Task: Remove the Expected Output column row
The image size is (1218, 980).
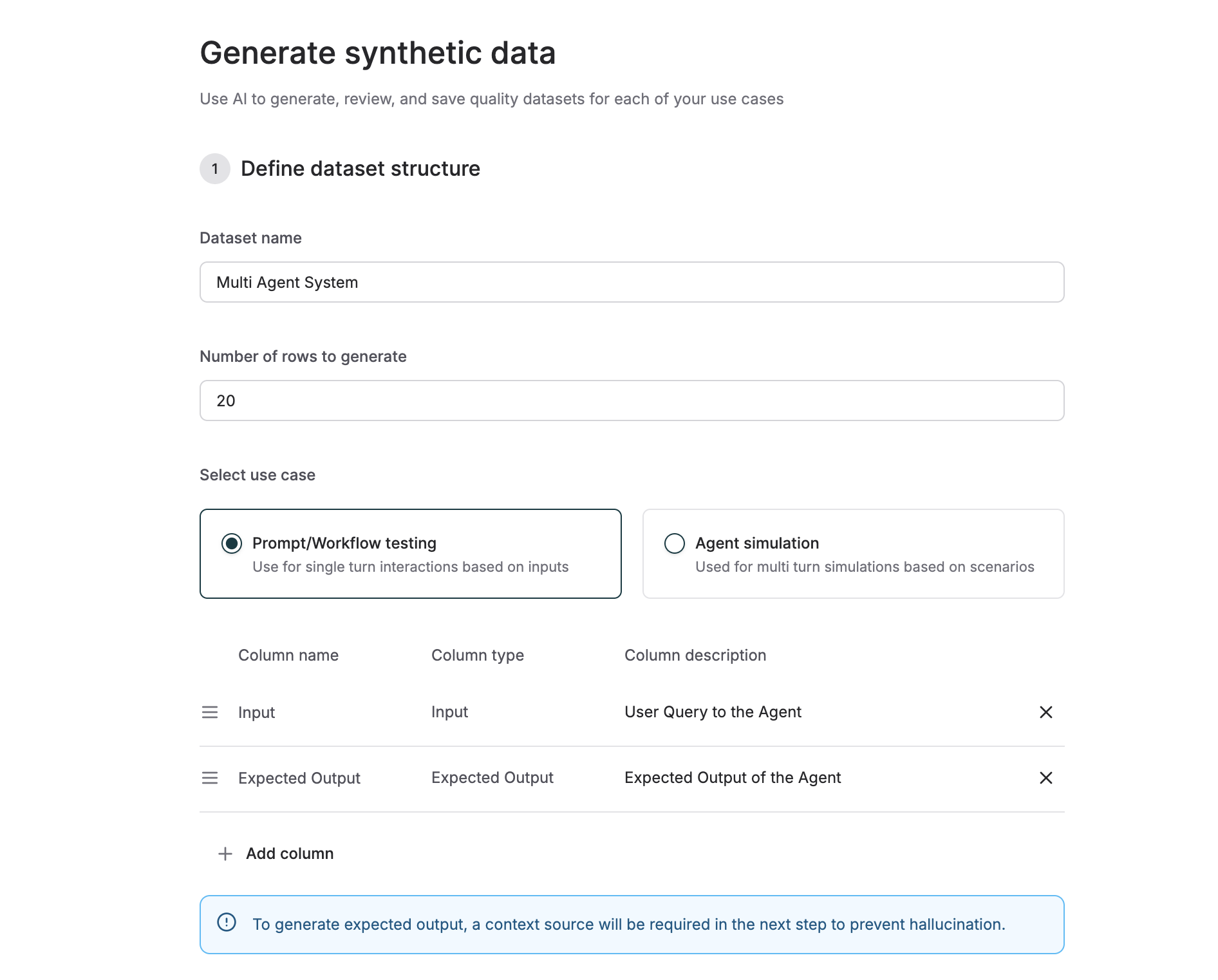Action: [1045, 778]
